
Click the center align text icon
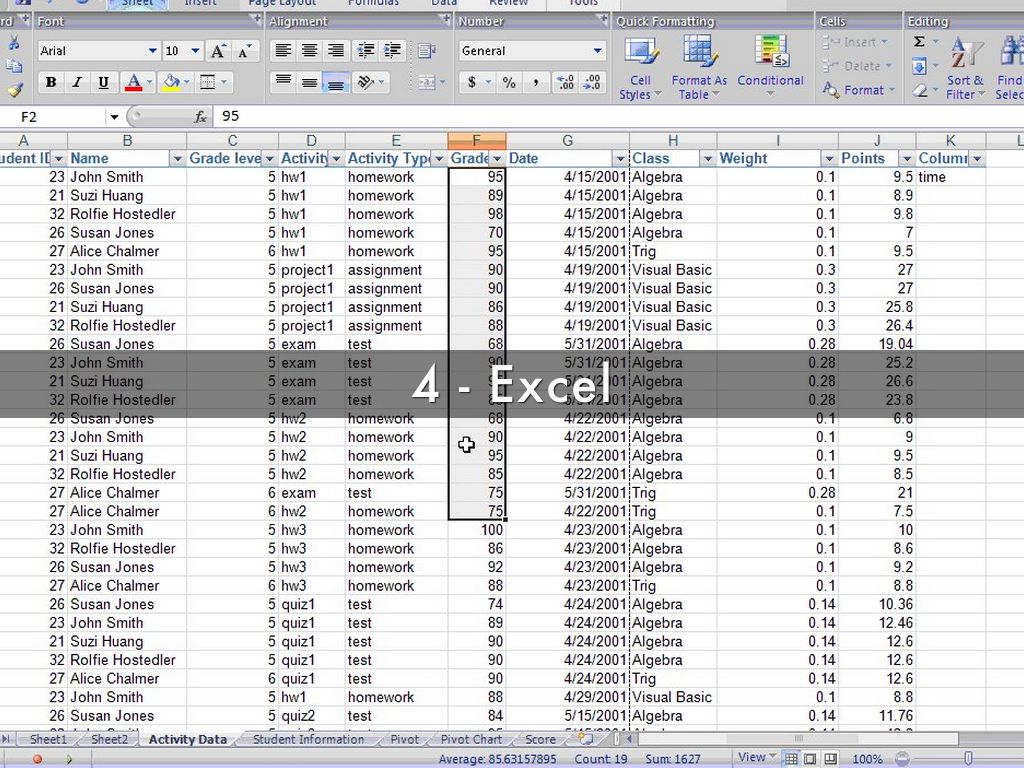point(310,51)
